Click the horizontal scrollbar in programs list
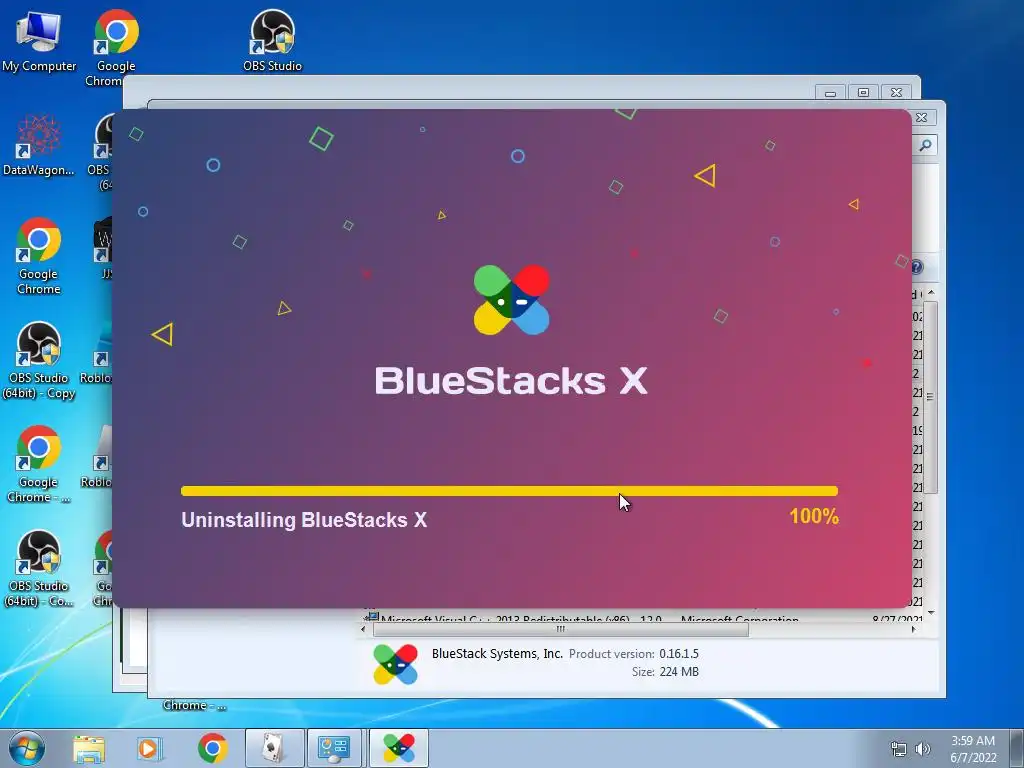 [560, 630]
